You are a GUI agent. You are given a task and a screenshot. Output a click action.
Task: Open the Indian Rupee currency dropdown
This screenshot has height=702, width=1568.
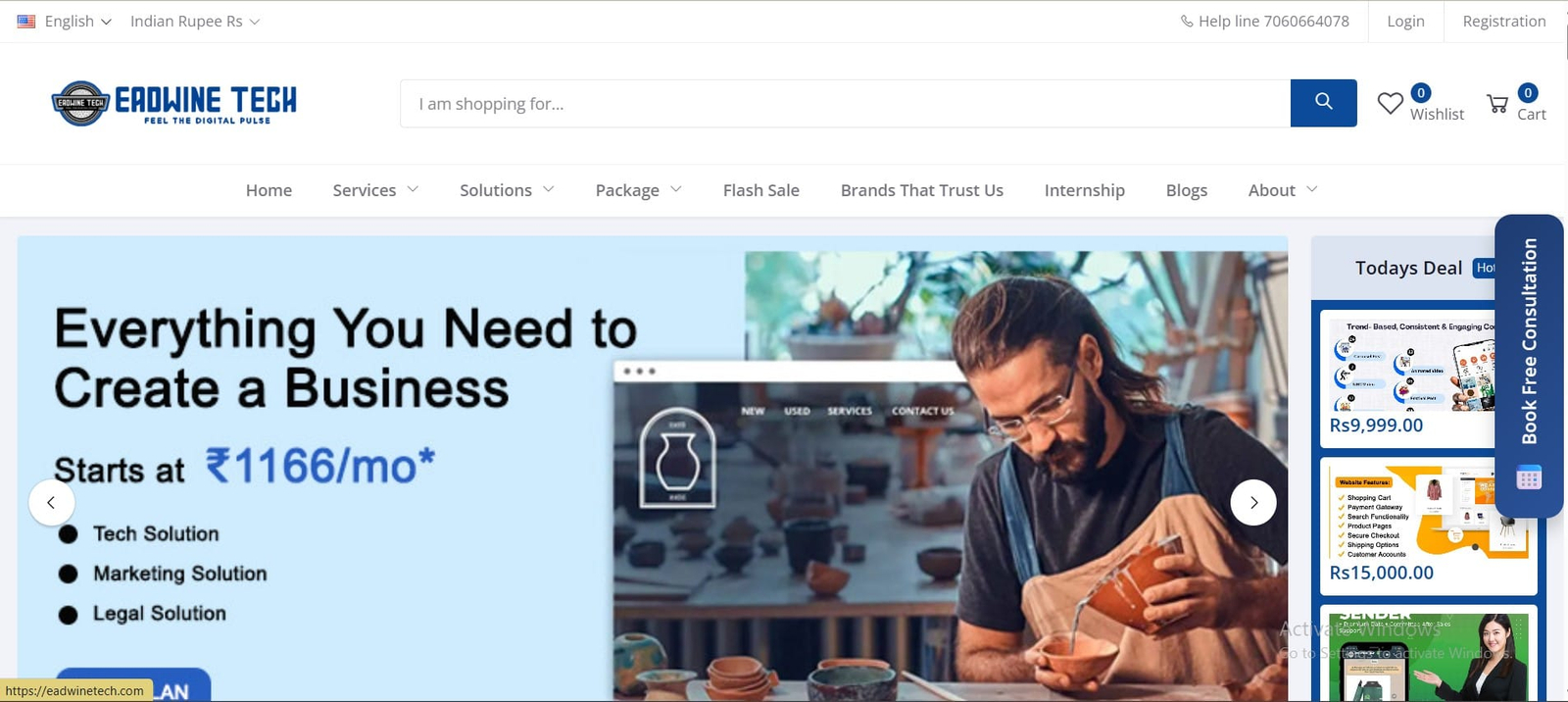coord(195,22)
